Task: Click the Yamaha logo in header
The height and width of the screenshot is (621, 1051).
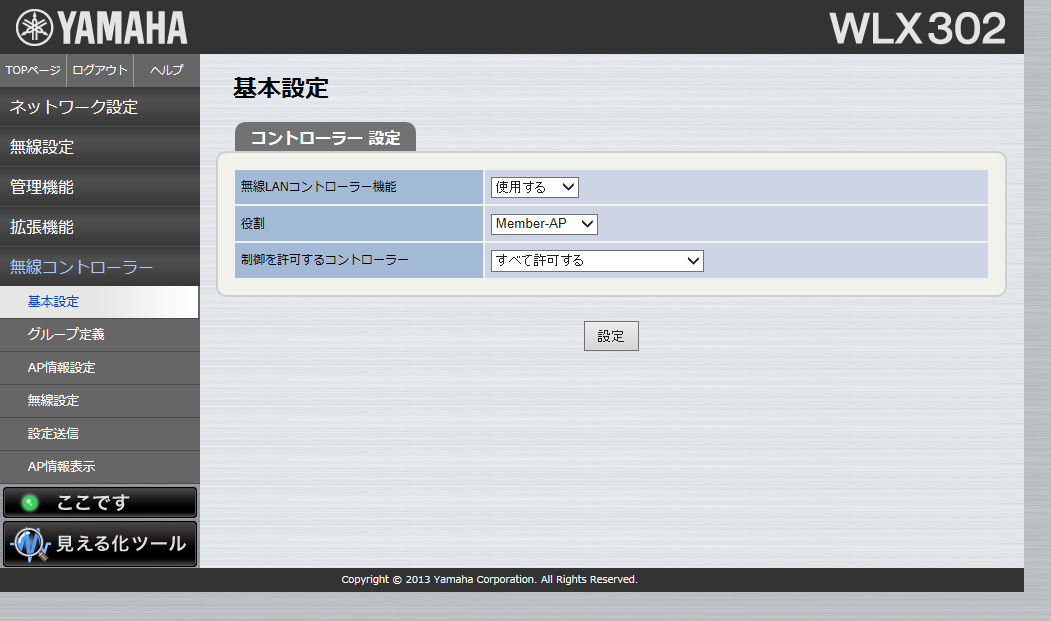Action: [x=101, y=27]
